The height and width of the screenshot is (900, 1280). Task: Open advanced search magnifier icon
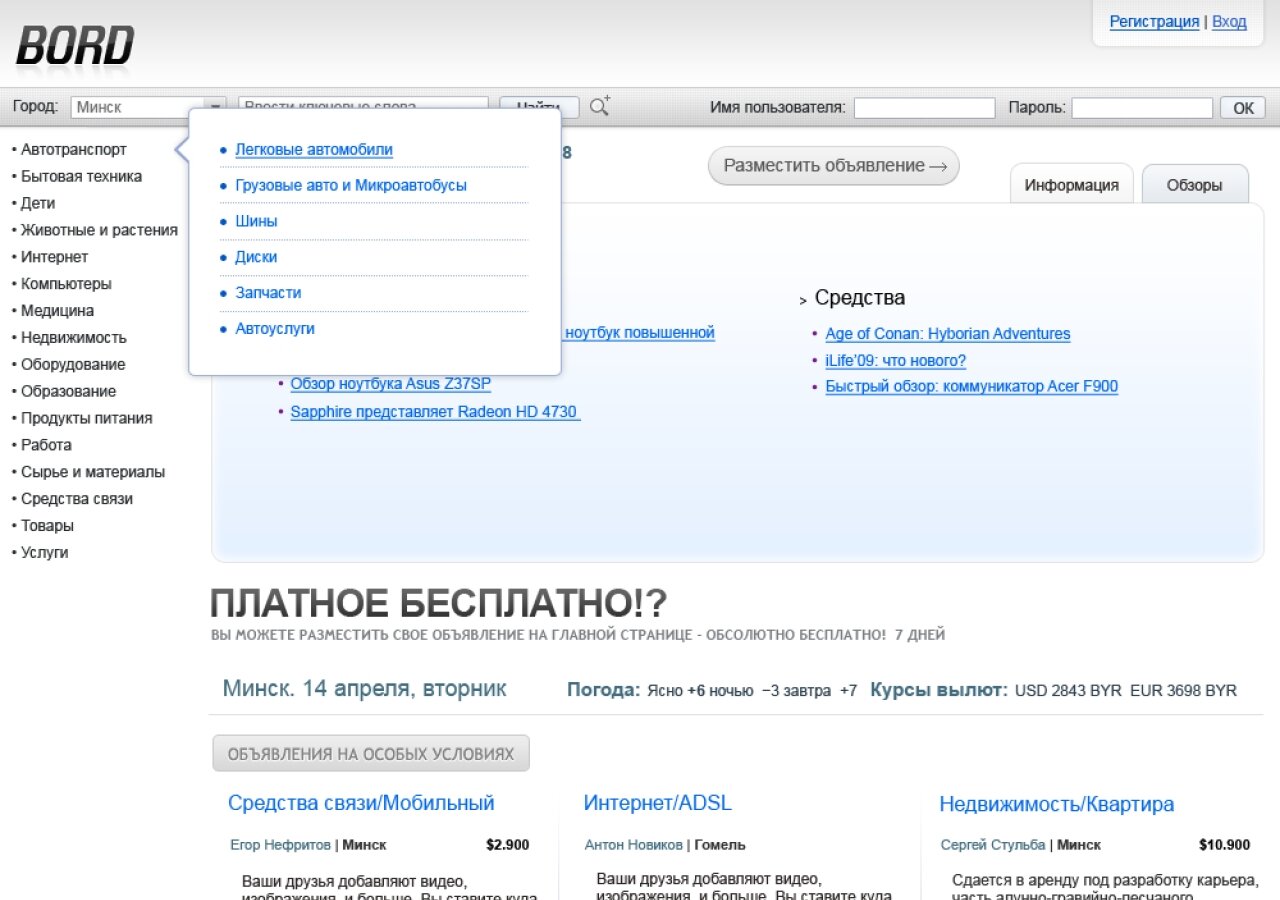coord(599,107)
